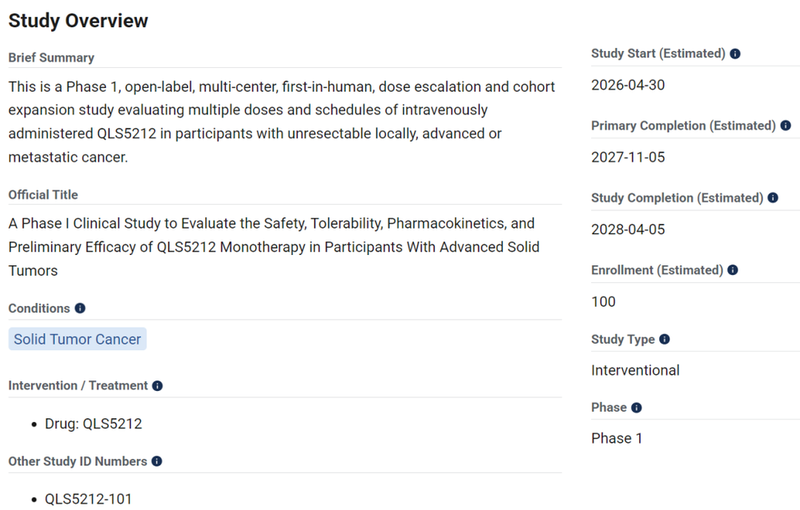
Task: Click the enrollment value 100
Action: pyautogui.click(x=603, y=301)
